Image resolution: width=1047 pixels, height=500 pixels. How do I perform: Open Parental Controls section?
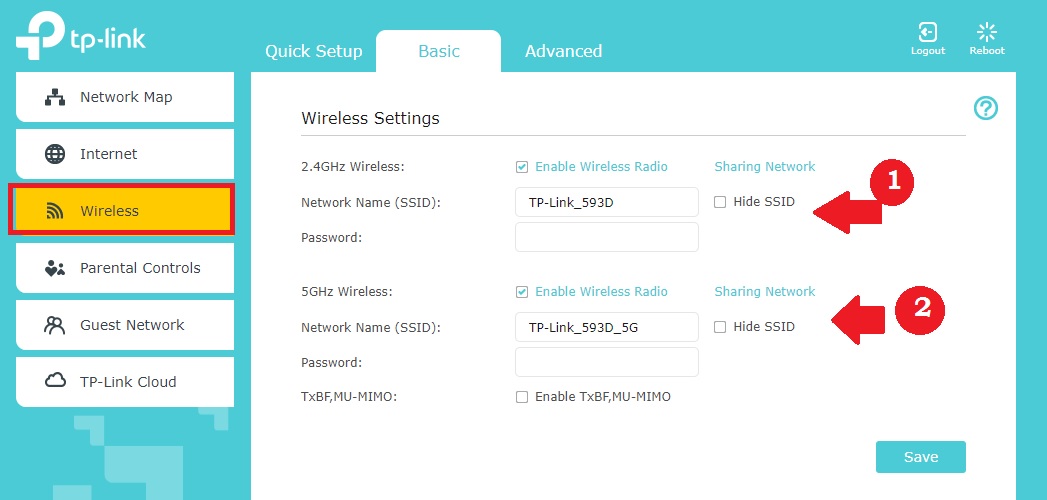click(x=125, y=268)
